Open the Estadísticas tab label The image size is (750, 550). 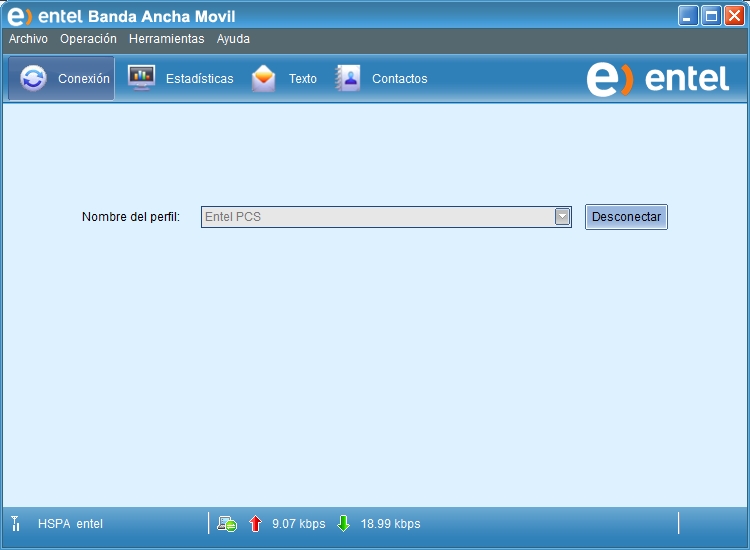(199, 78)
